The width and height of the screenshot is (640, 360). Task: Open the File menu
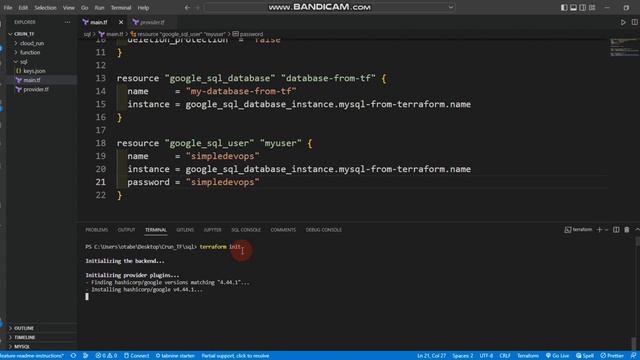coord(8,7)
